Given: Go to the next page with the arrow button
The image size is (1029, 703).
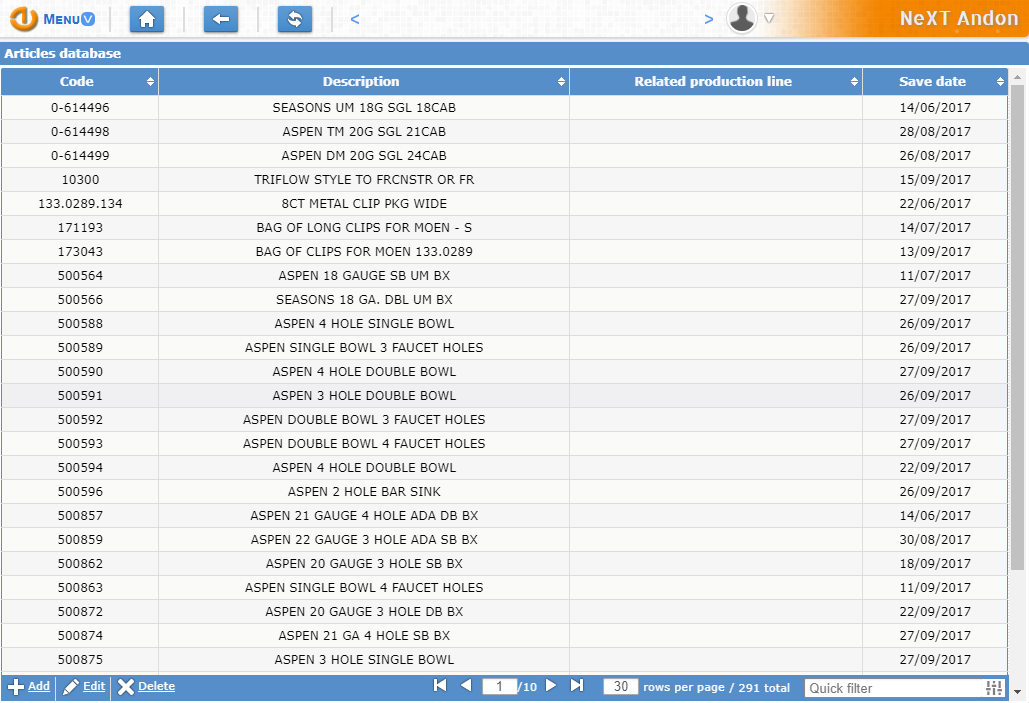Looking at the screenshot, I should (x=551, y=687).
